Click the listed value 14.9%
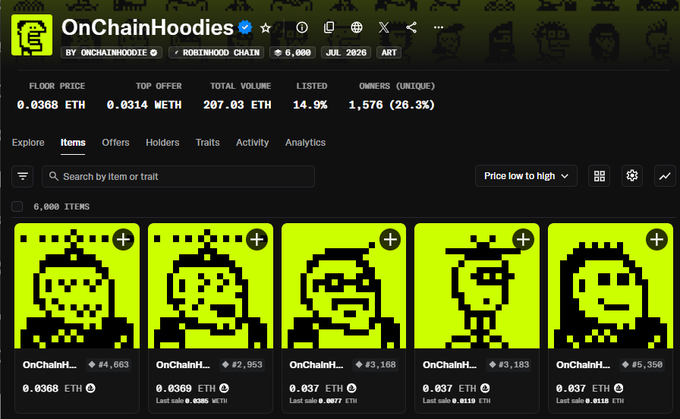 point(310,105)
